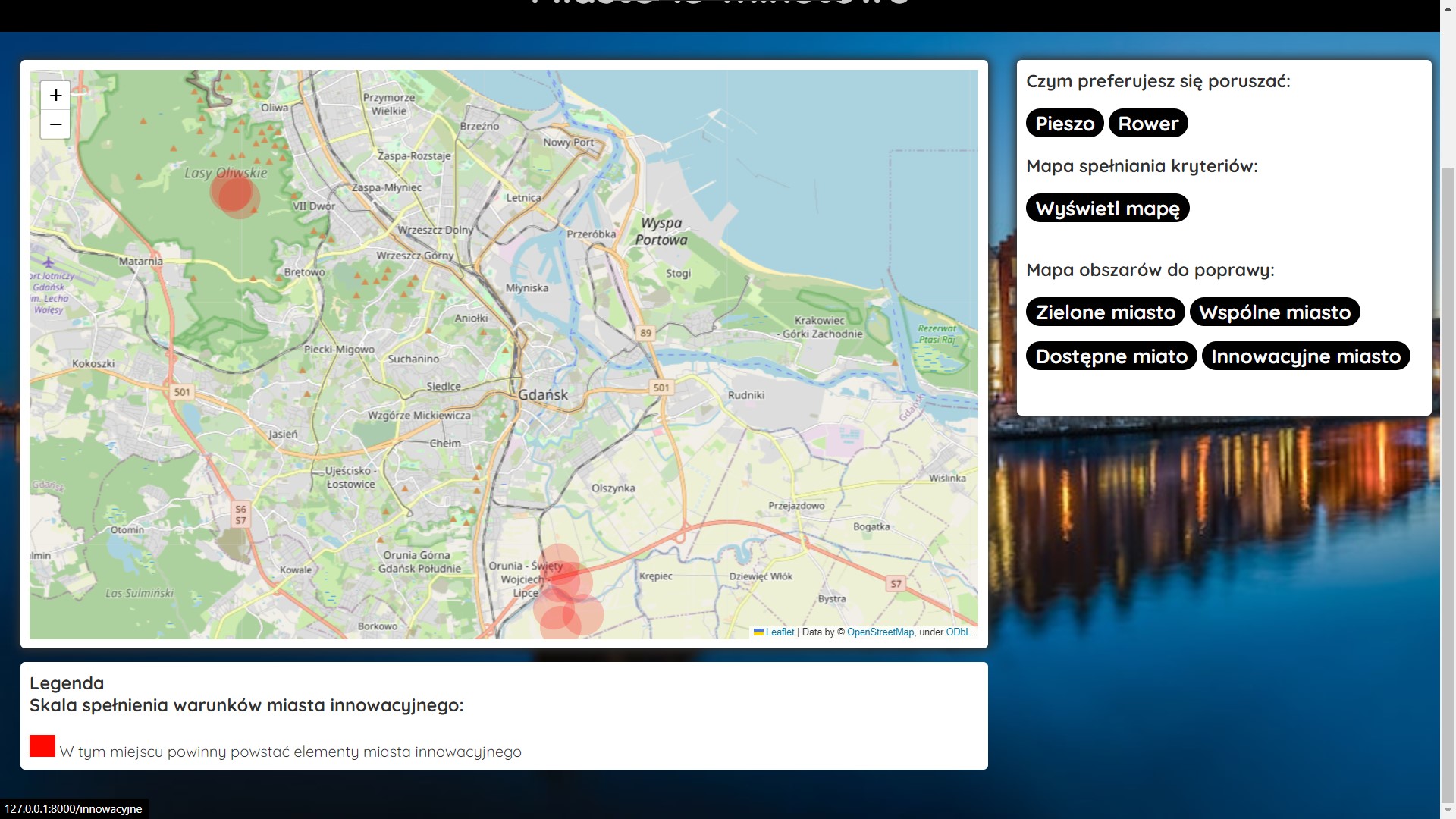
Task: Click the S7 road marker on map
Action: 896,584
